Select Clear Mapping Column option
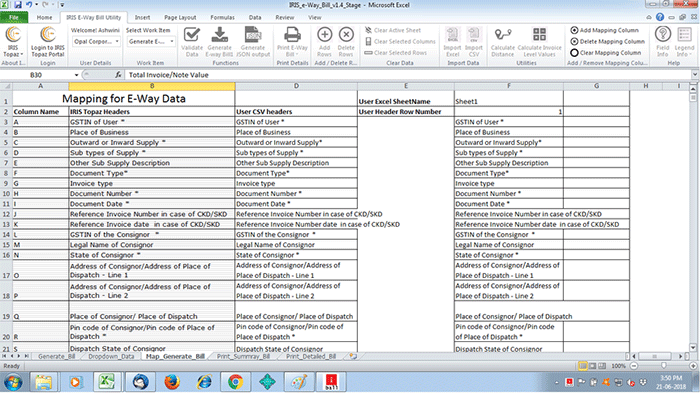The width and height of the screenshot is (700, 393). 605,53
